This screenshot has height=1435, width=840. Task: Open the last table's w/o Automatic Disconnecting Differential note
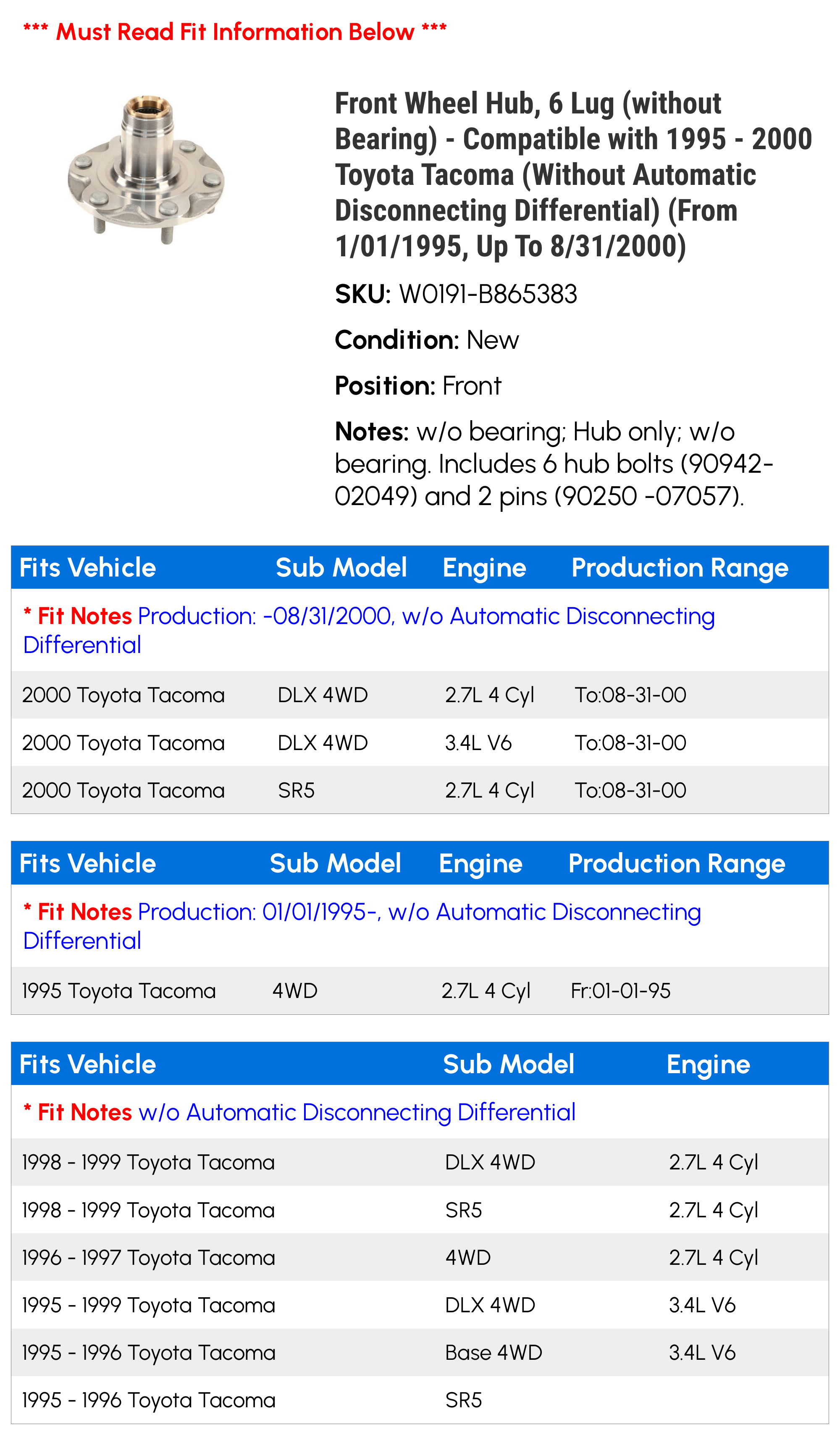pyautogui.click(x=299, y=1112)
